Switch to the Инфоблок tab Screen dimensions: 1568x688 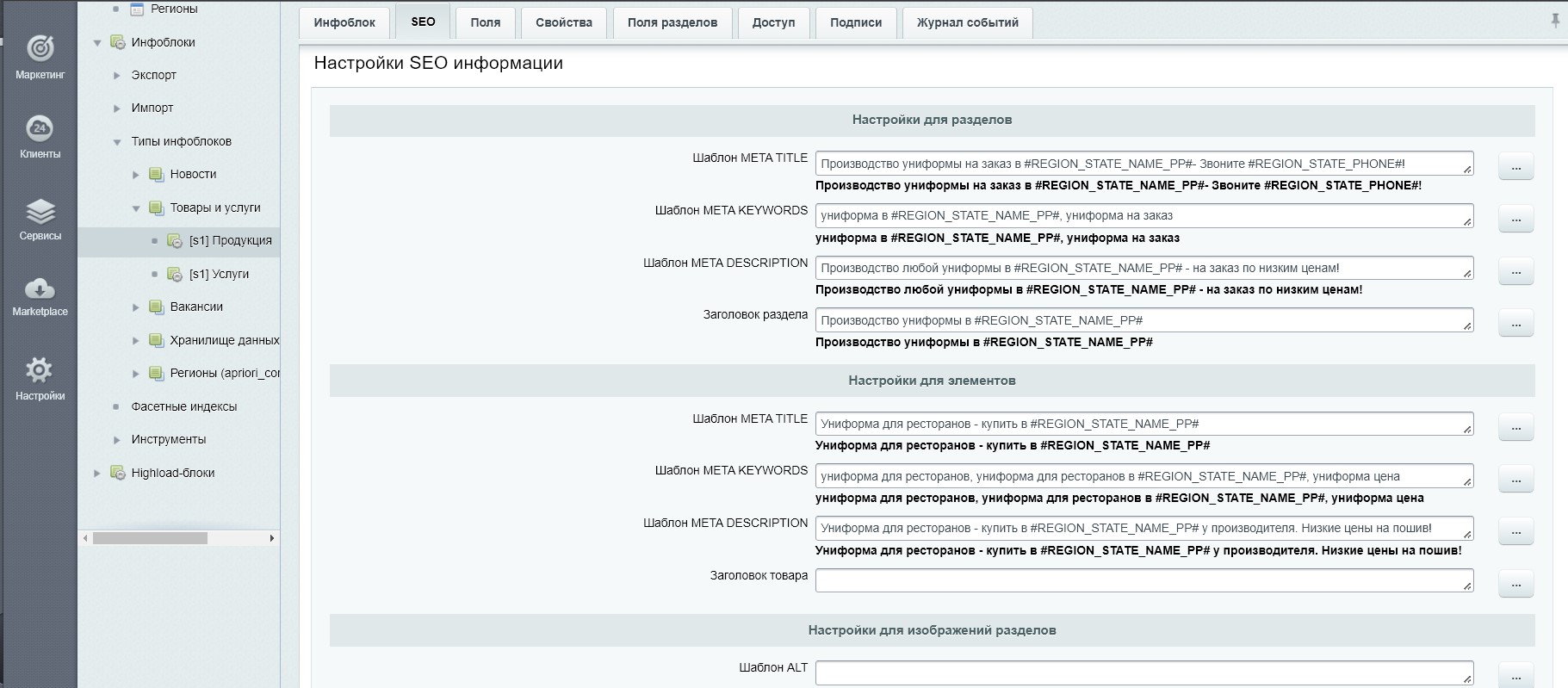(x=344, y=22)
